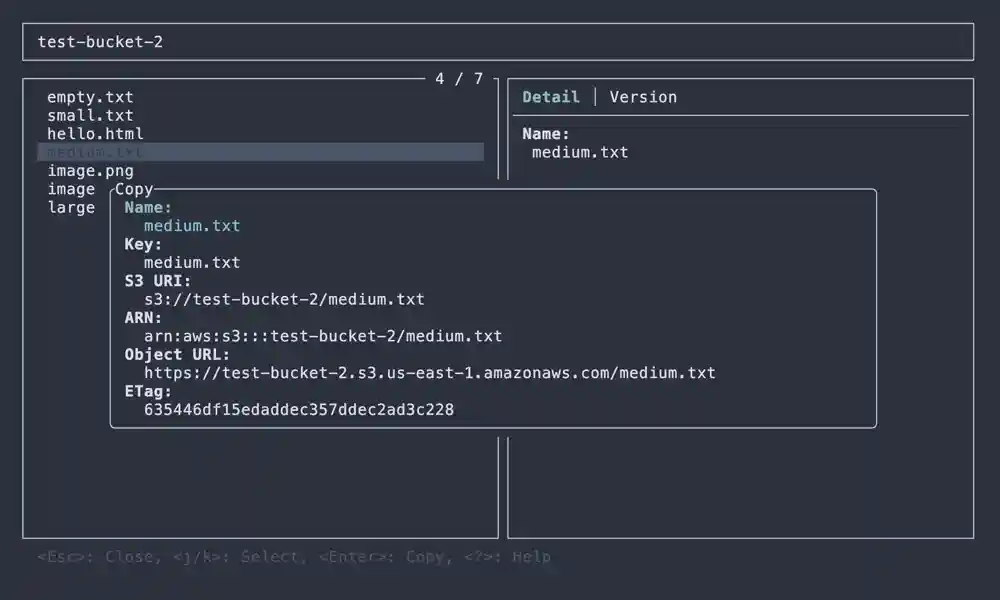Select the small.txt file entry

90,115
